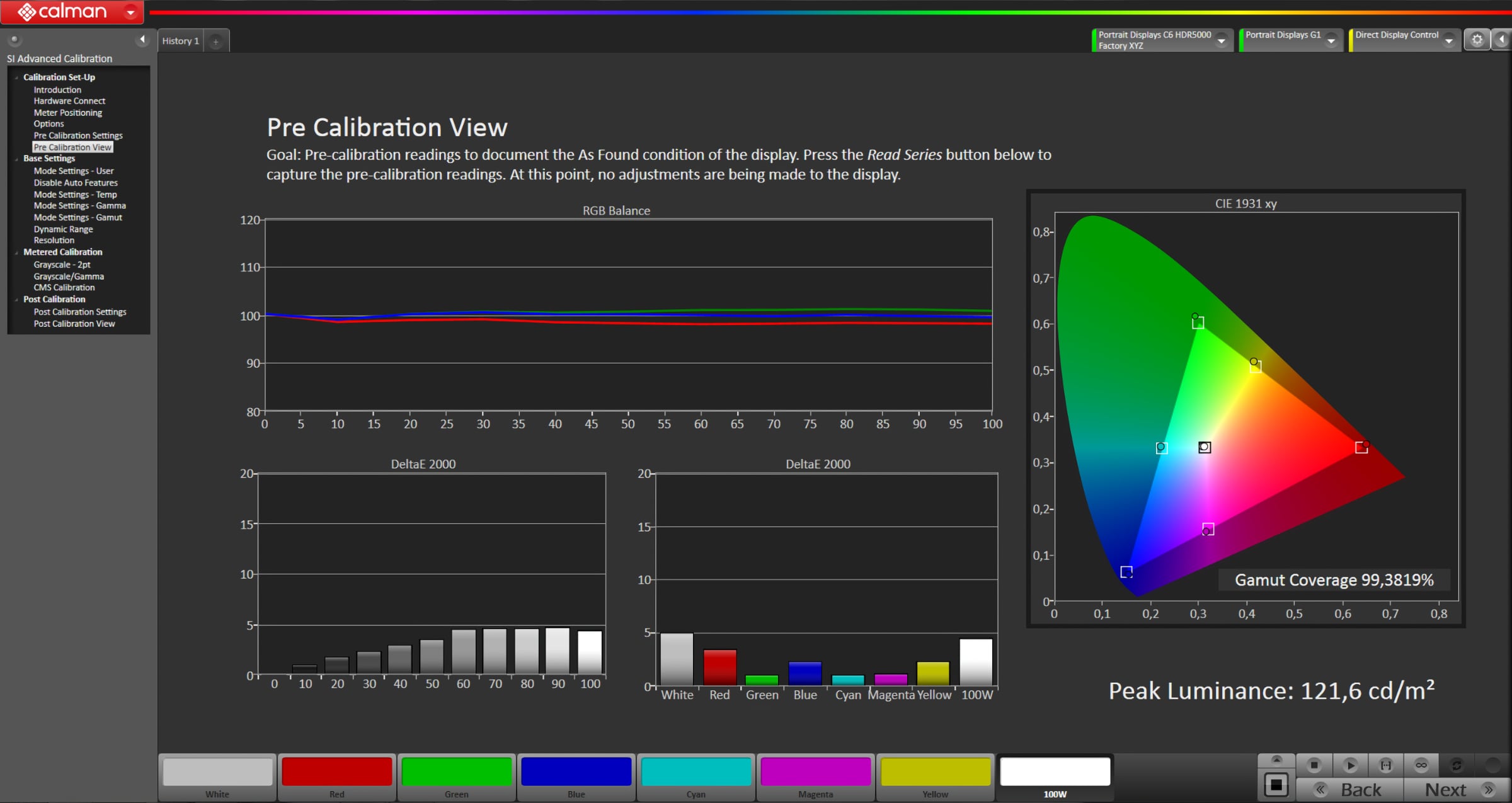1512x803 pixels.
Task: Select the 100W white swatch
Action: [x=1055, y=777]
